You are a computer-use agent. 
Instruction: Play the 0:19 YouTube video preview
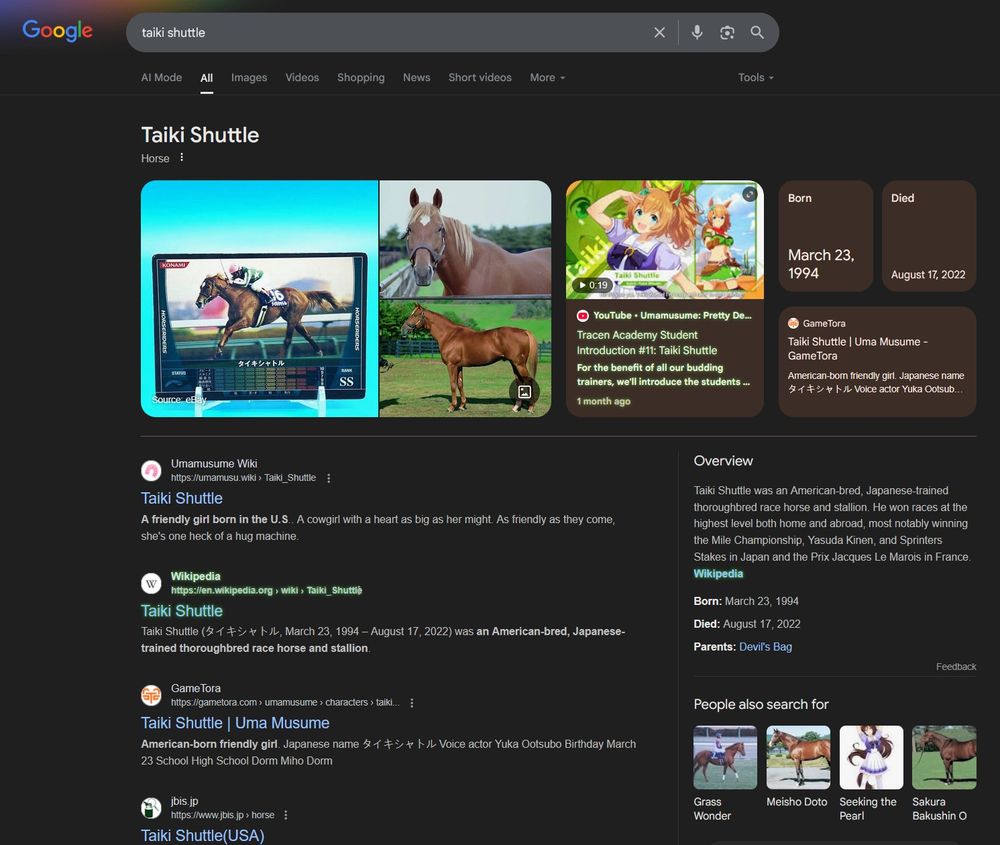click(593, 285)
